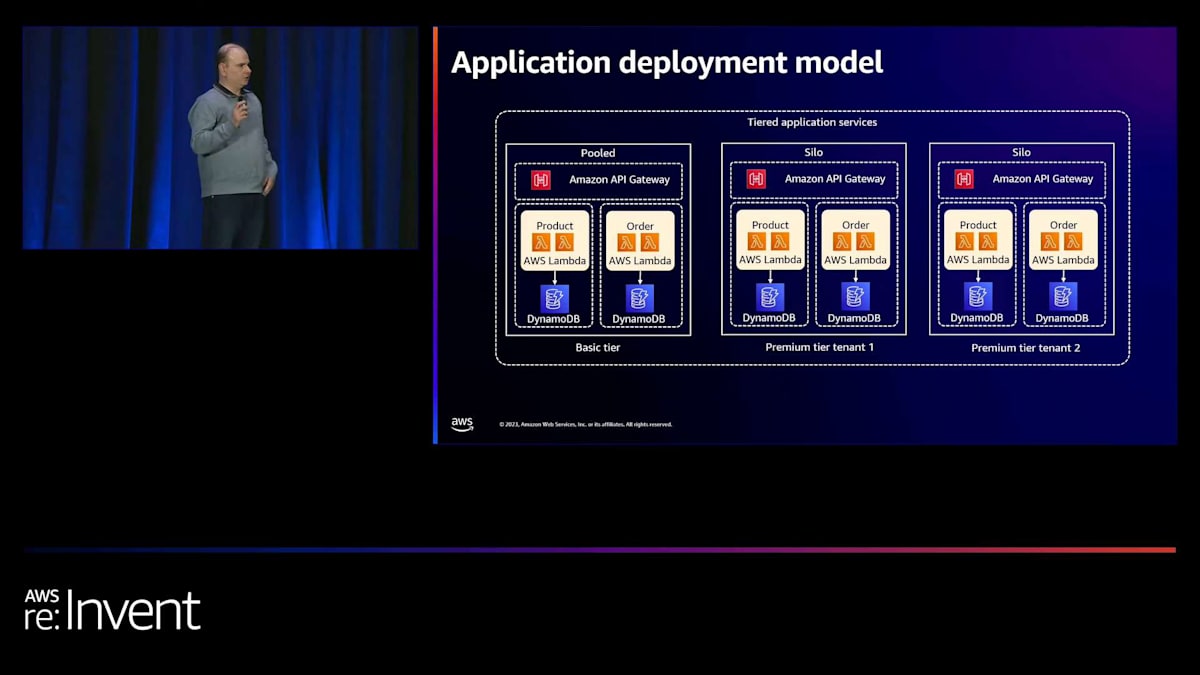Click the "Premium tier tenant 2" caption
Image resolution: width=1200 pixels, height=675 pixels.
click(1026, 348)
